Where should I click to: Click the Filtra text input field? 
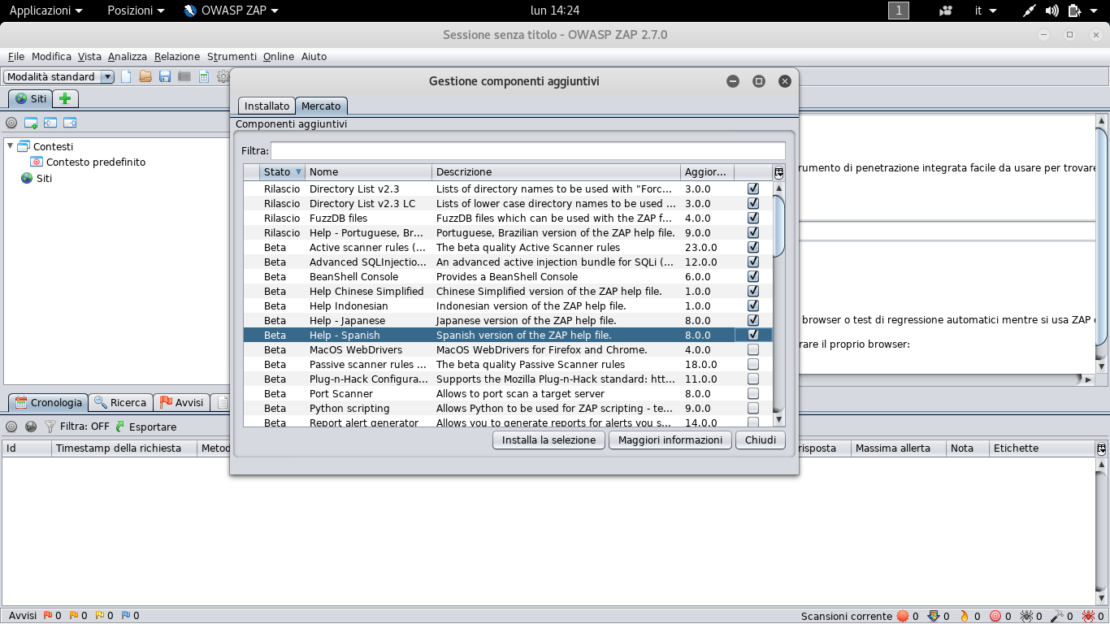pos(527,151)
